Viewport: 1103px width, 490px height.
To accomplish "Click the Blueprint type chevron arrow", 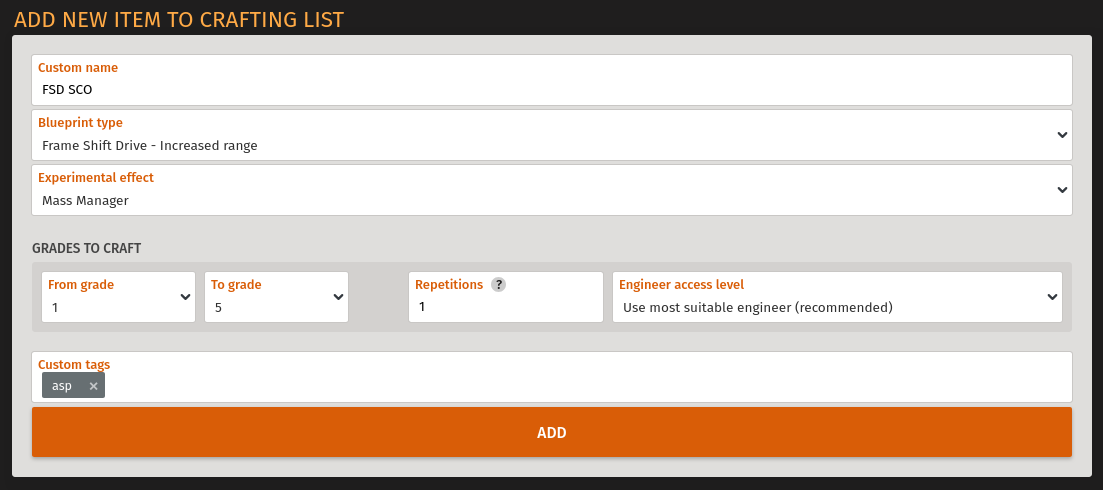I will [x=1062, y=135].
